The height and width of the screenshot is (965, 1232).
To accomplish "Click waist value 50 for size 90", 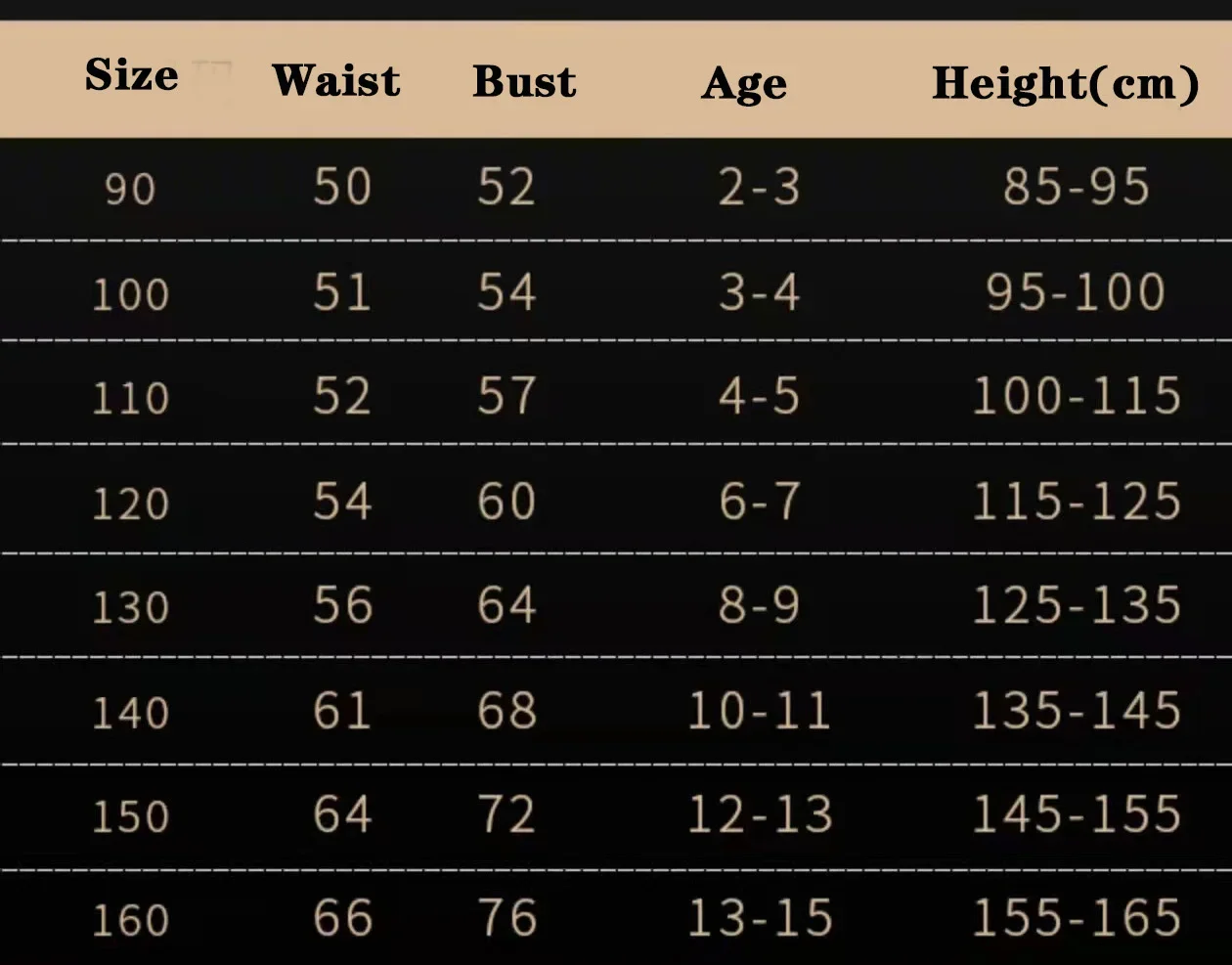I will click(342, 187).
